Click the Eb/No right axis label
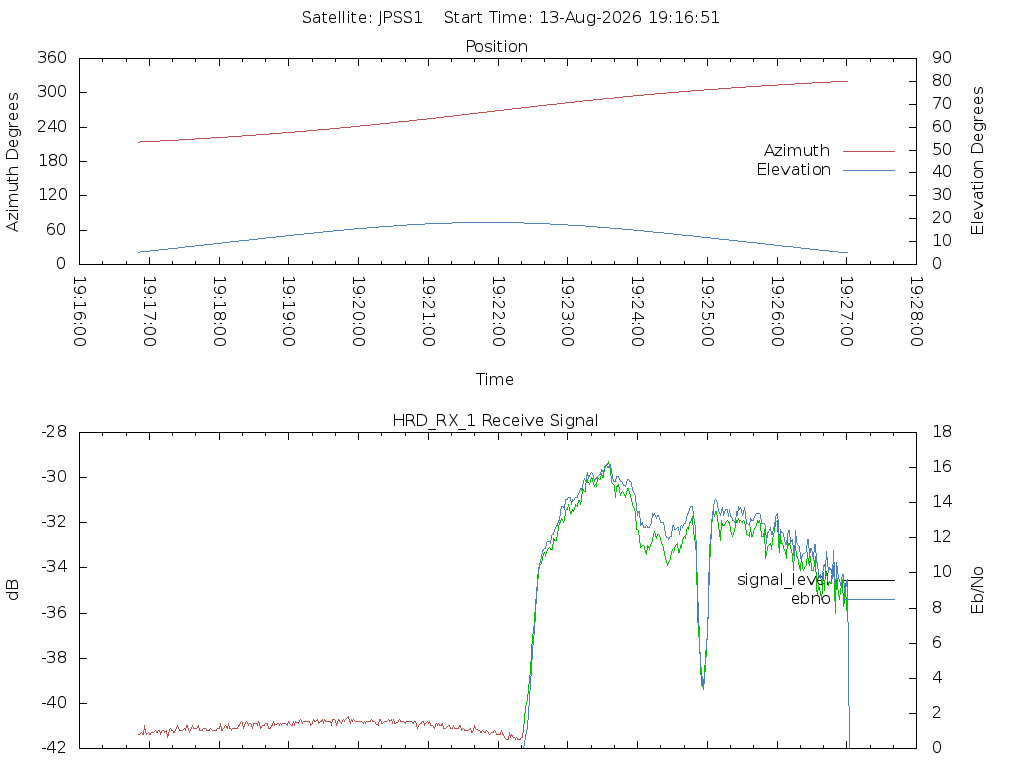Image resolution: width=1024 pixels, height=768 pixels. [x=977, y=590]
